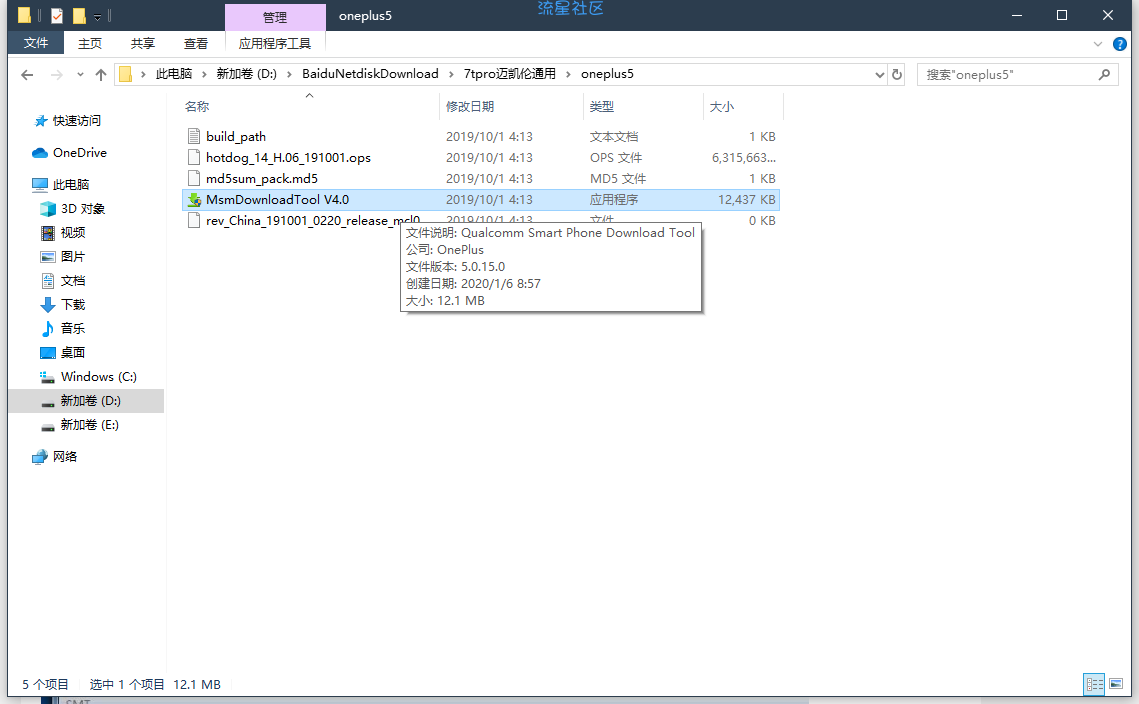Select MsmDownloadTool V4.0 application
1139x704 pixels.
click(480, 200)
